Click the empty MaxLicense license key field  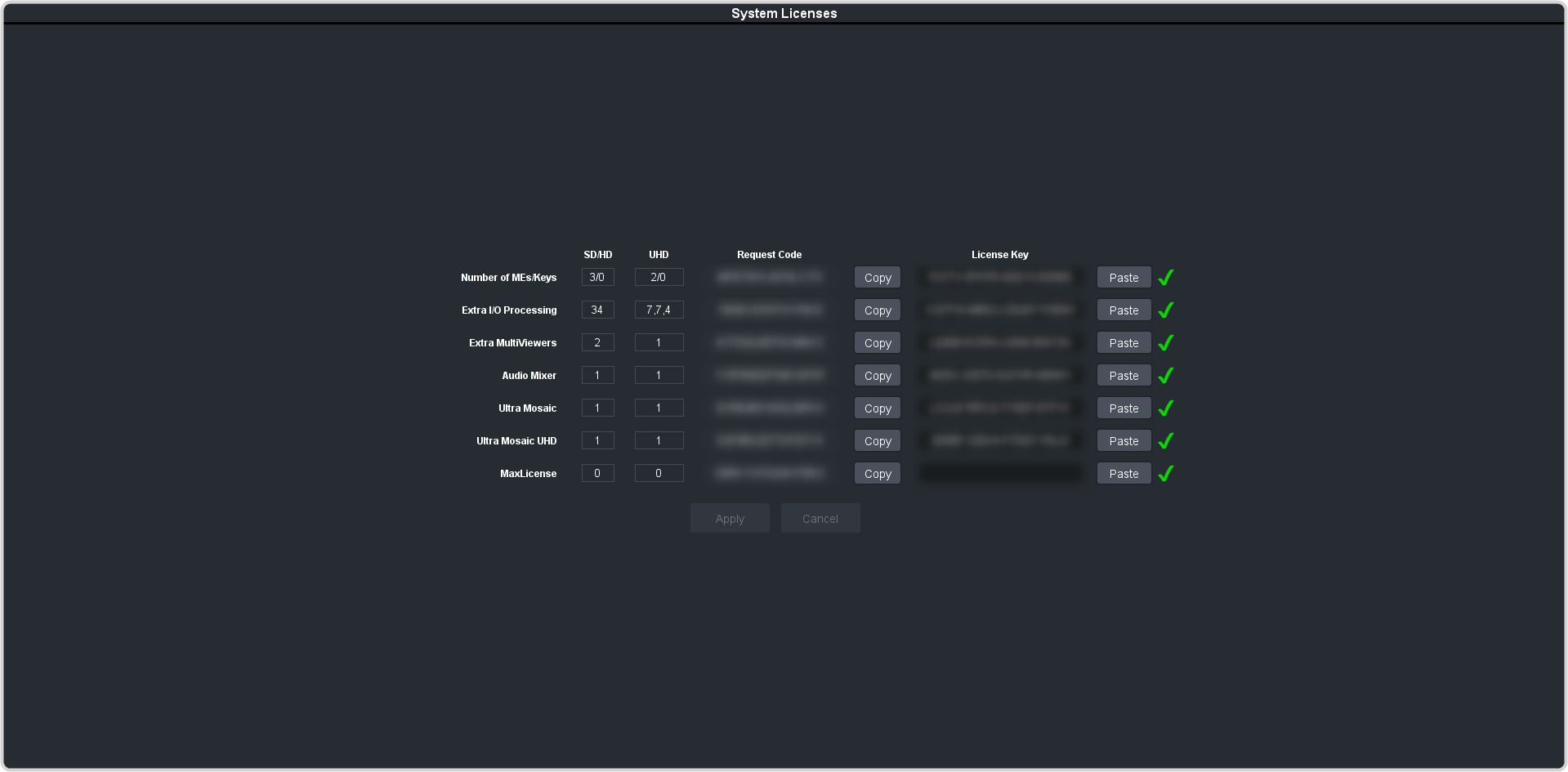point(999,474)
